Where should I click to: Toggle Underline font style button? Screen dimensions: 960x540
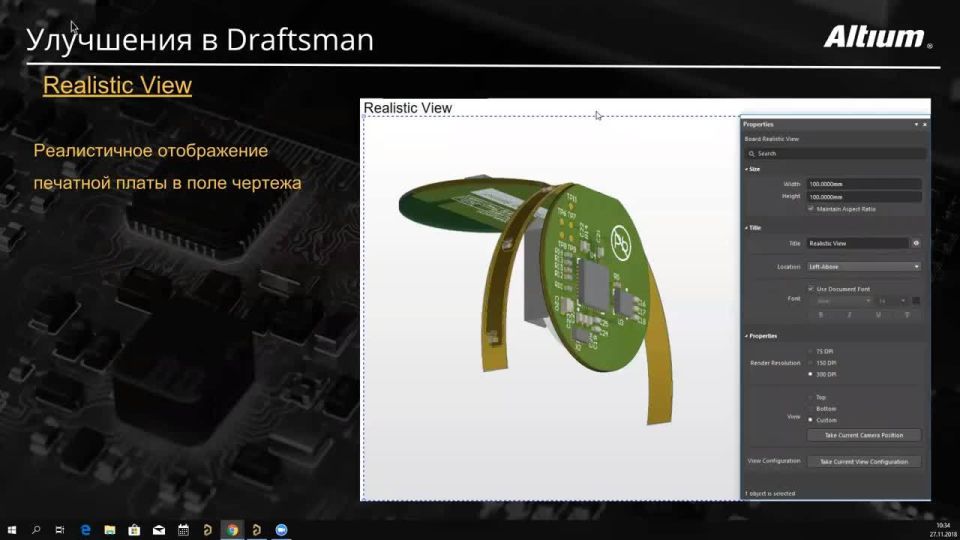tap(878, 315)
